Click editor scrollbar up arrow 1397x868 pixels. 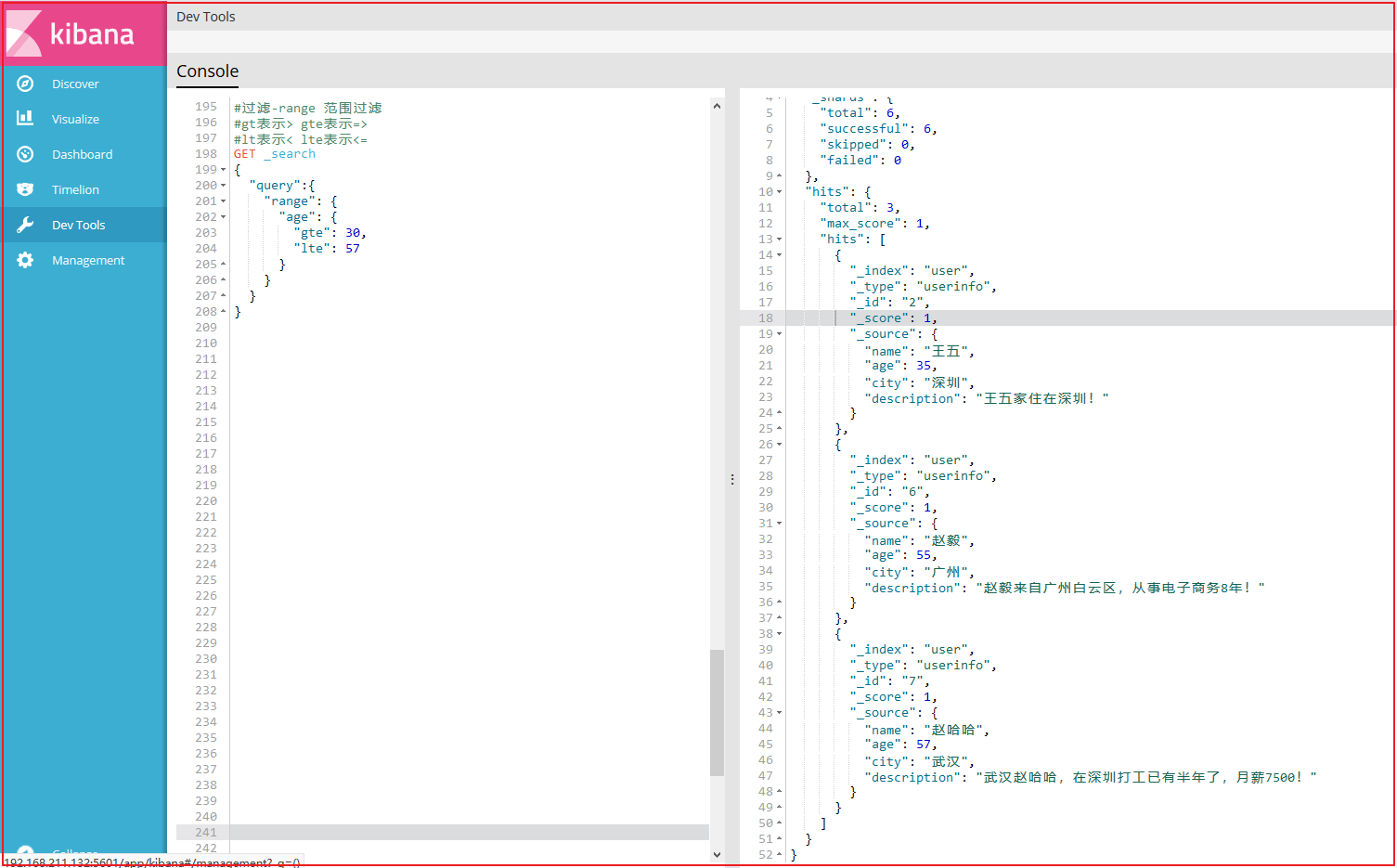[717, 106]
